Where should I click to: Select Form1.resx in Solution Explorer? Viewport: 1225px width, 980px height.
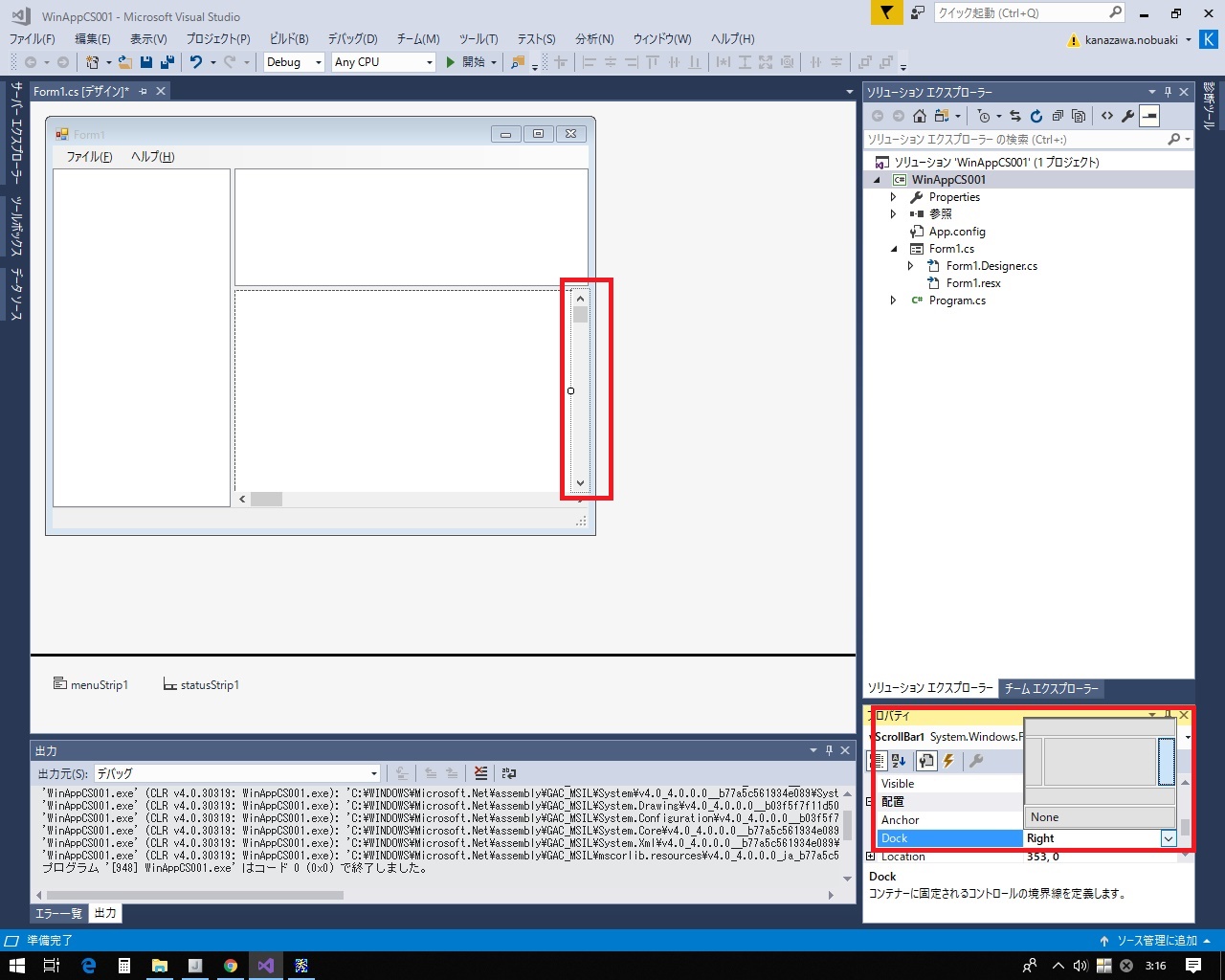973,283
